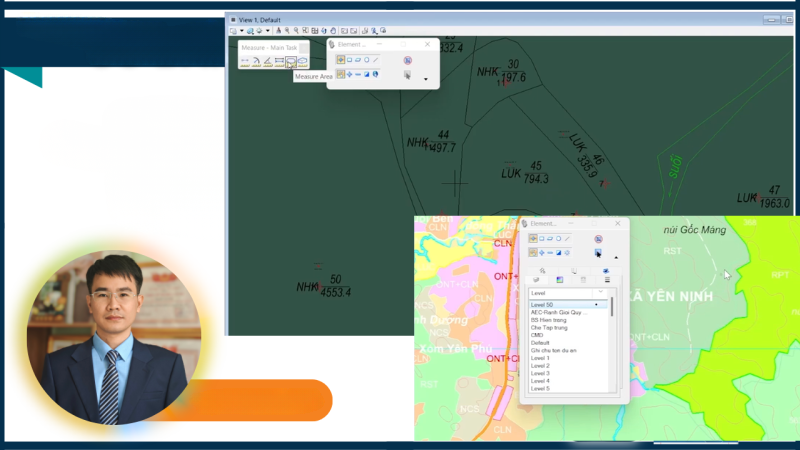800x450 pixels.
Task: Open the Level dropdown in the attribute list
Action: coord(567,293)
